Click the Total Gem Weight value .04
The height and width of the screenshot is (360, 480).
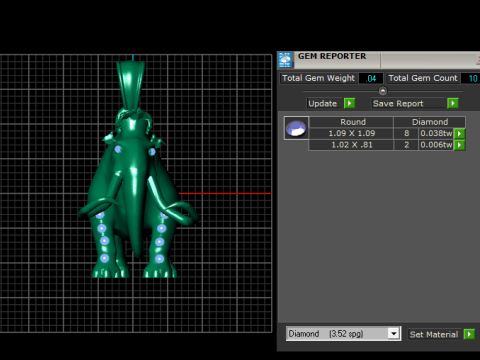pyautogui.click(x=371, y=78)
